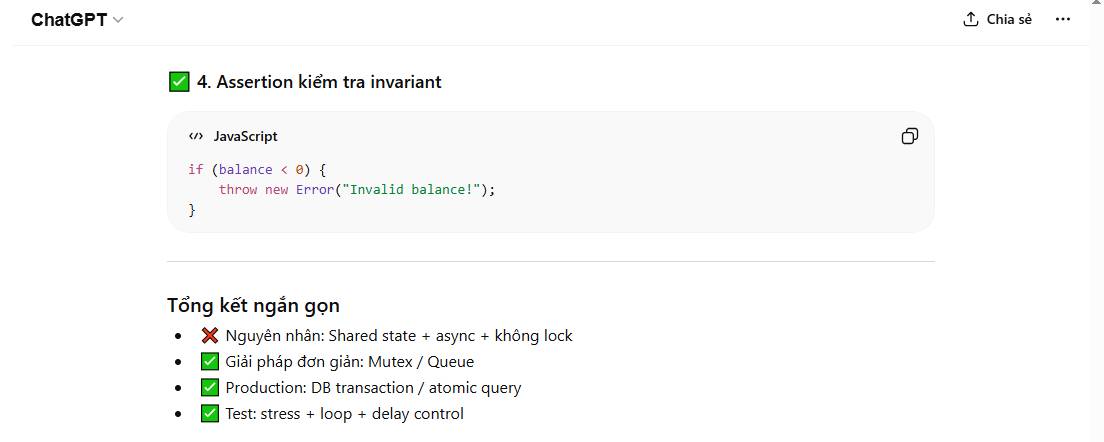Image resolution: width=1104 pixels, height=442 pixels.
Task: Copy the JavaScript code block
Action: click(x=909, y=136)
